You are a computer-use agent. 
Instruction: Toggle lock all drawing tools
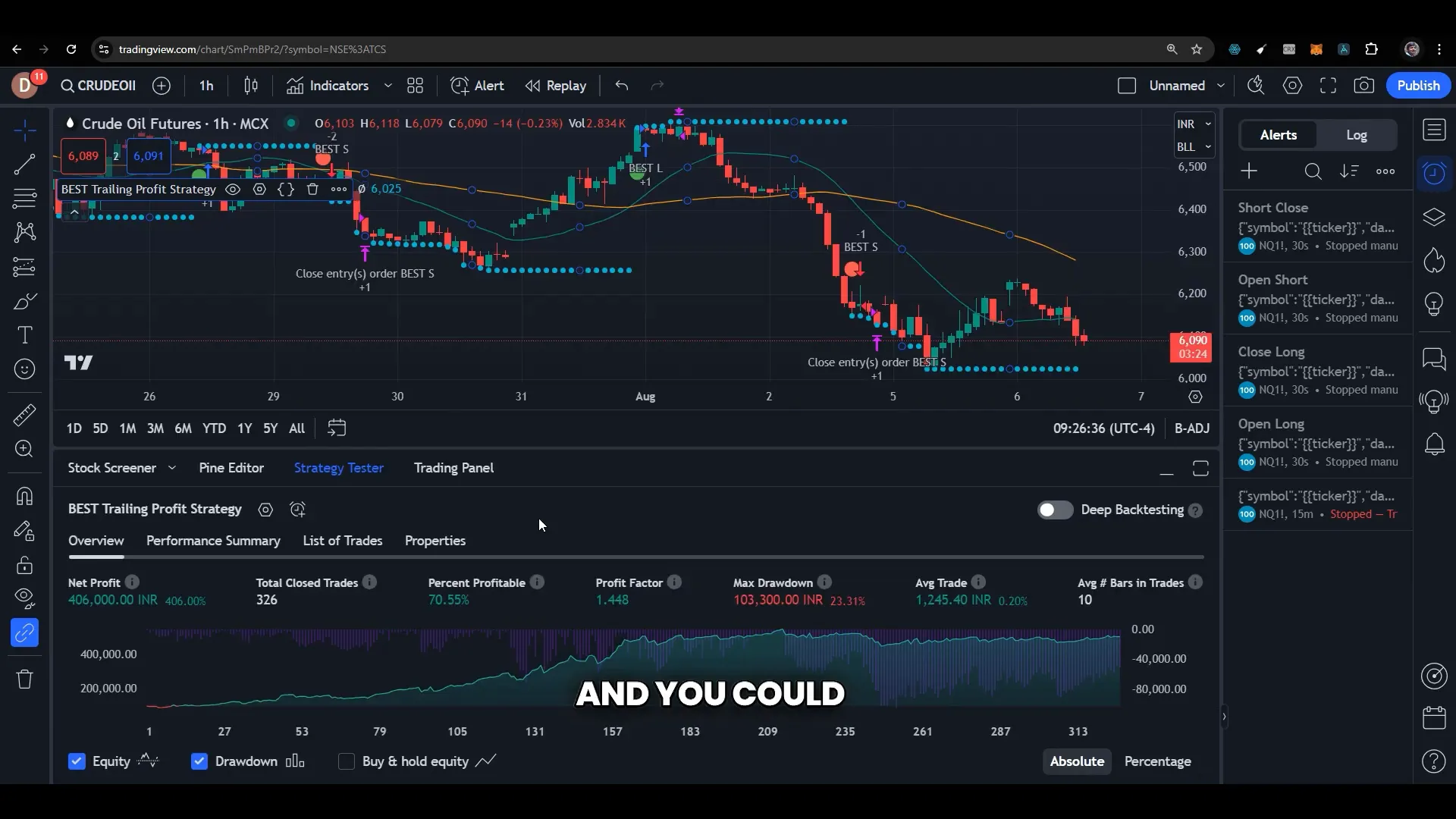(24, 565)
